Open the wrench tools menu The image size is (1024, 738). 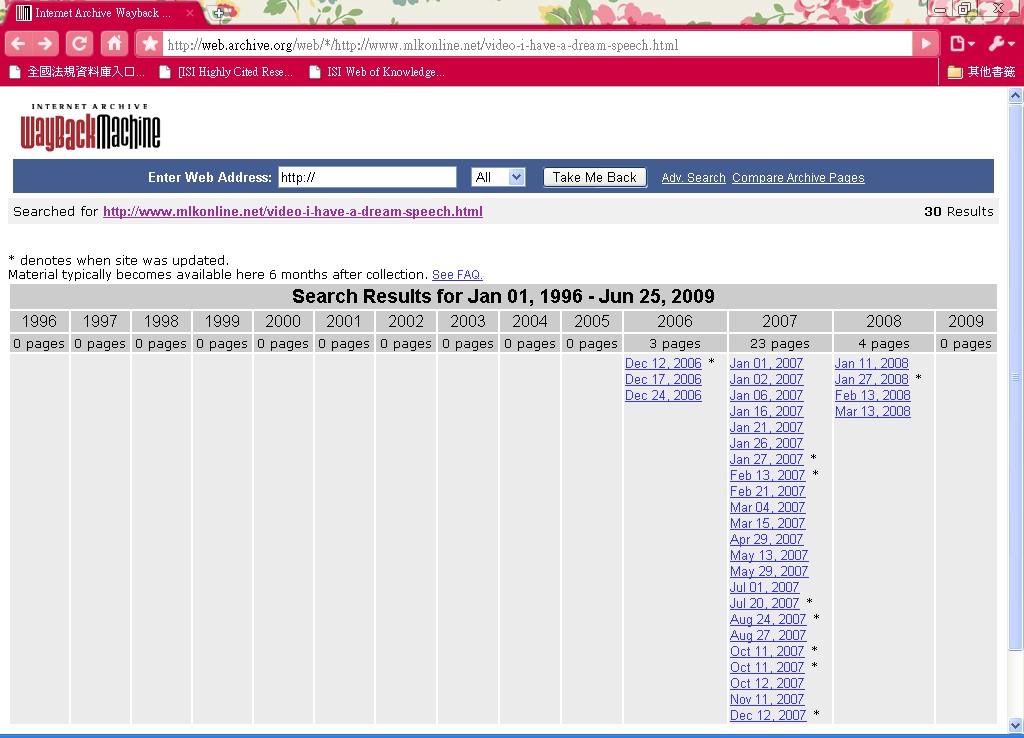pos(1000,44)
